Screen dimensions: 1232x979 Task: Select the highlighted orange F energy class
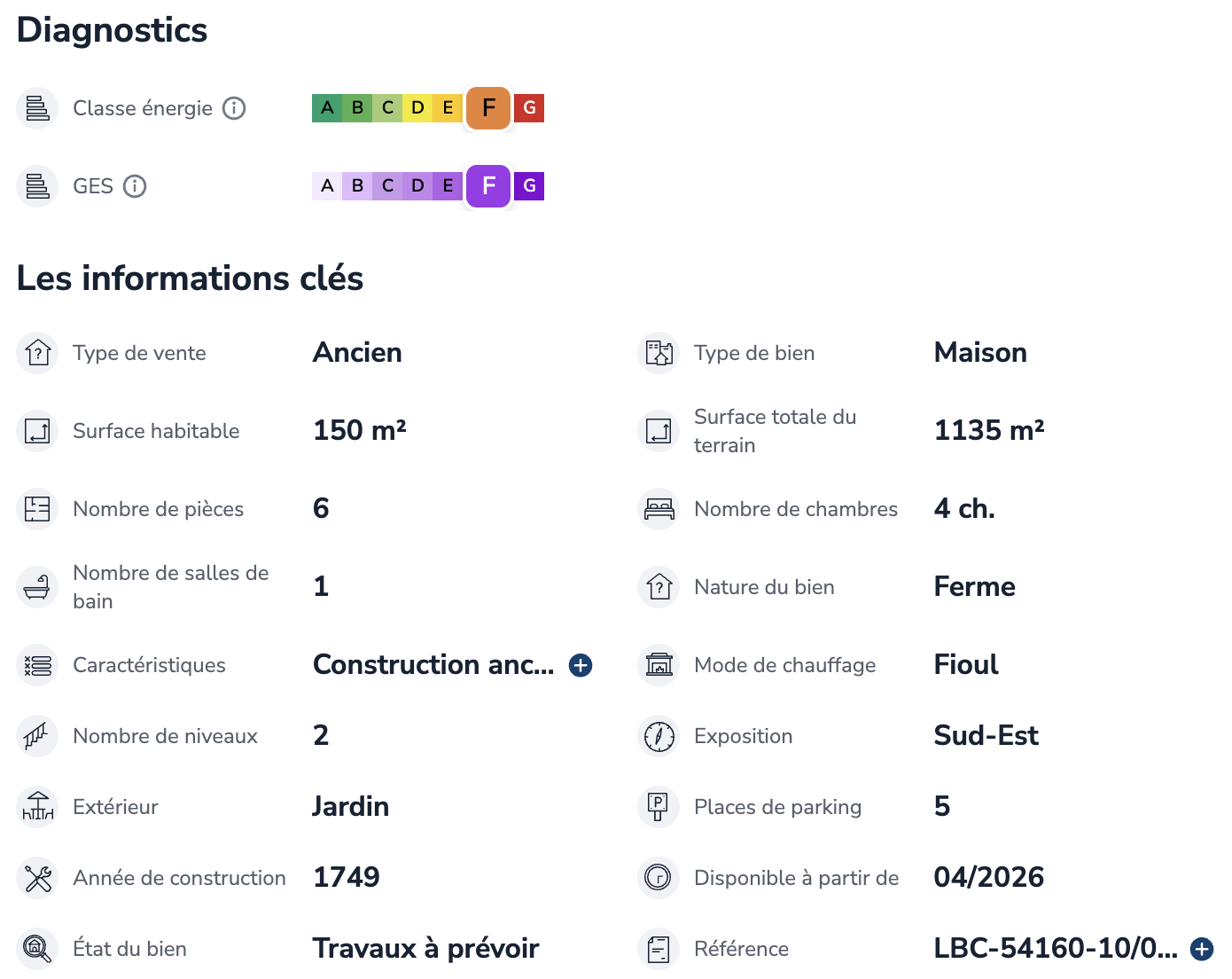488,108
